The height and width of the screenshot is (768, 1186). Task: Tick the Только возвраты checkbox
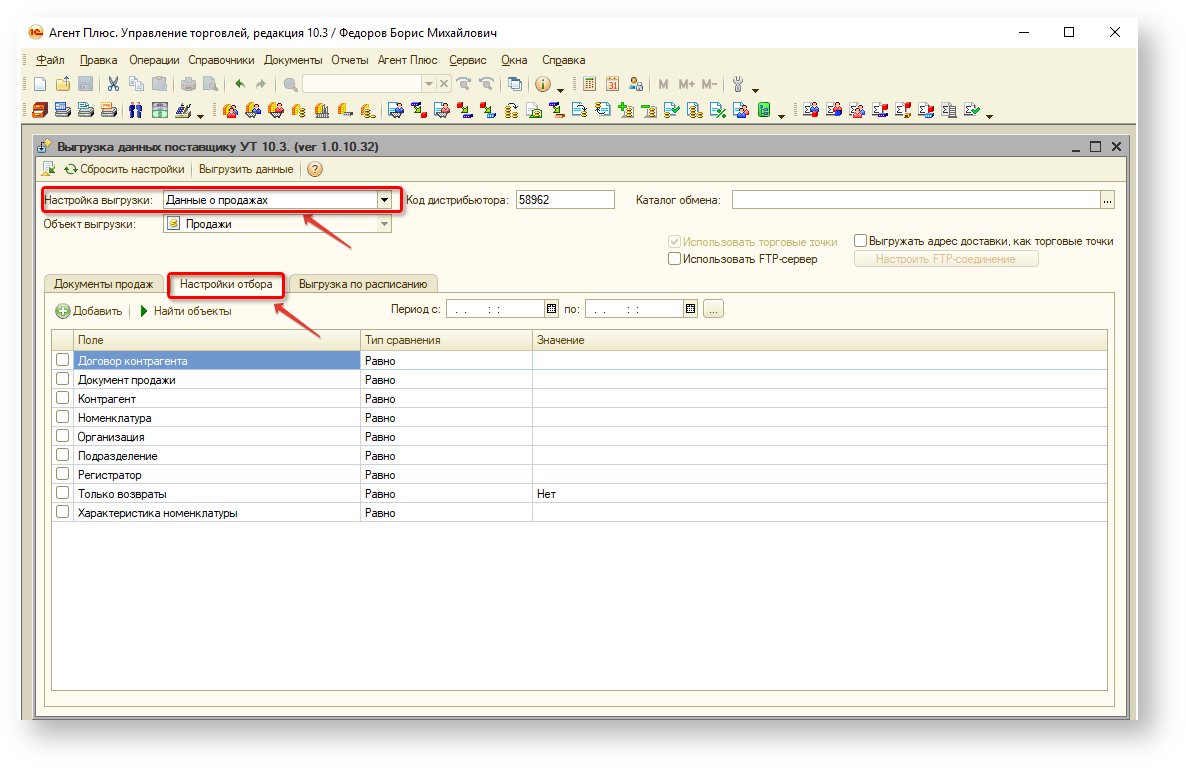pyautogui.click(x=63, y=493)
